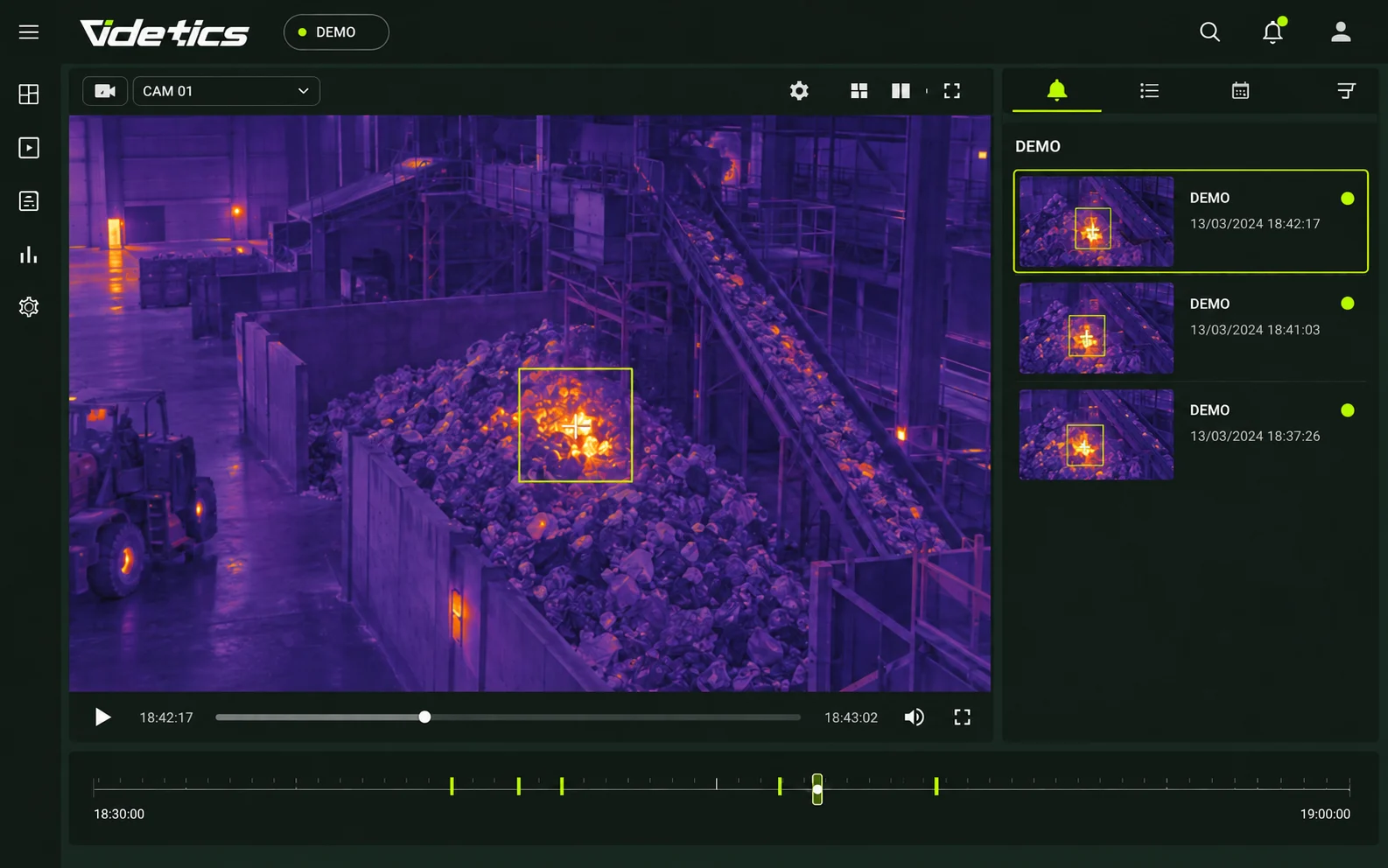Open the filter tab in alerts panel
This screenshot has height=868, width=1388.
pyautogui.click(x=1347, y=91)
